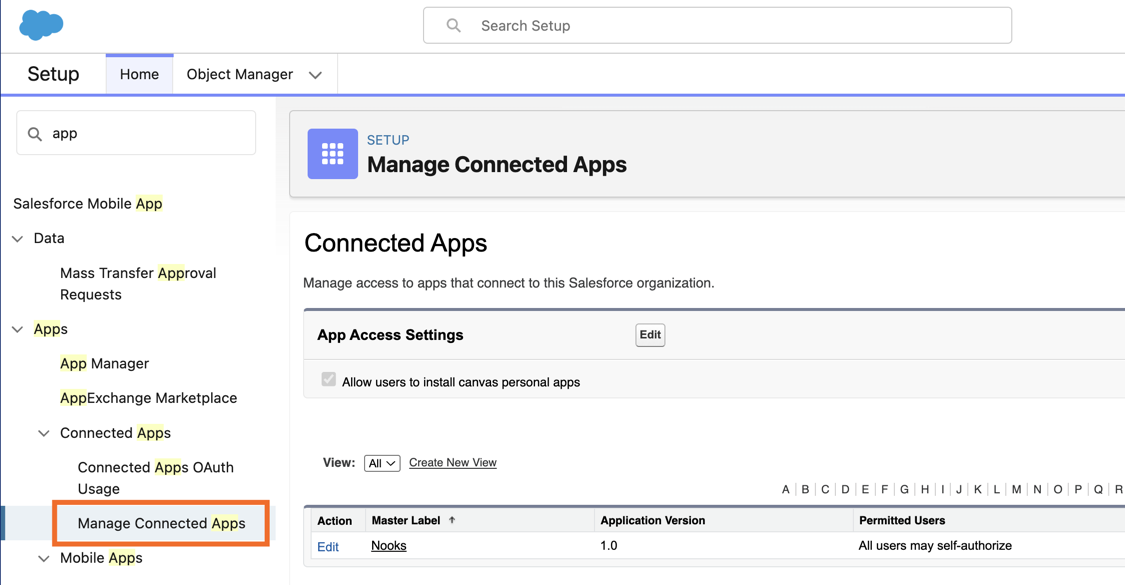The height and width of the screenshot is (585, 1125).
Task: Filter list by letter F
Action: point(885,490)
